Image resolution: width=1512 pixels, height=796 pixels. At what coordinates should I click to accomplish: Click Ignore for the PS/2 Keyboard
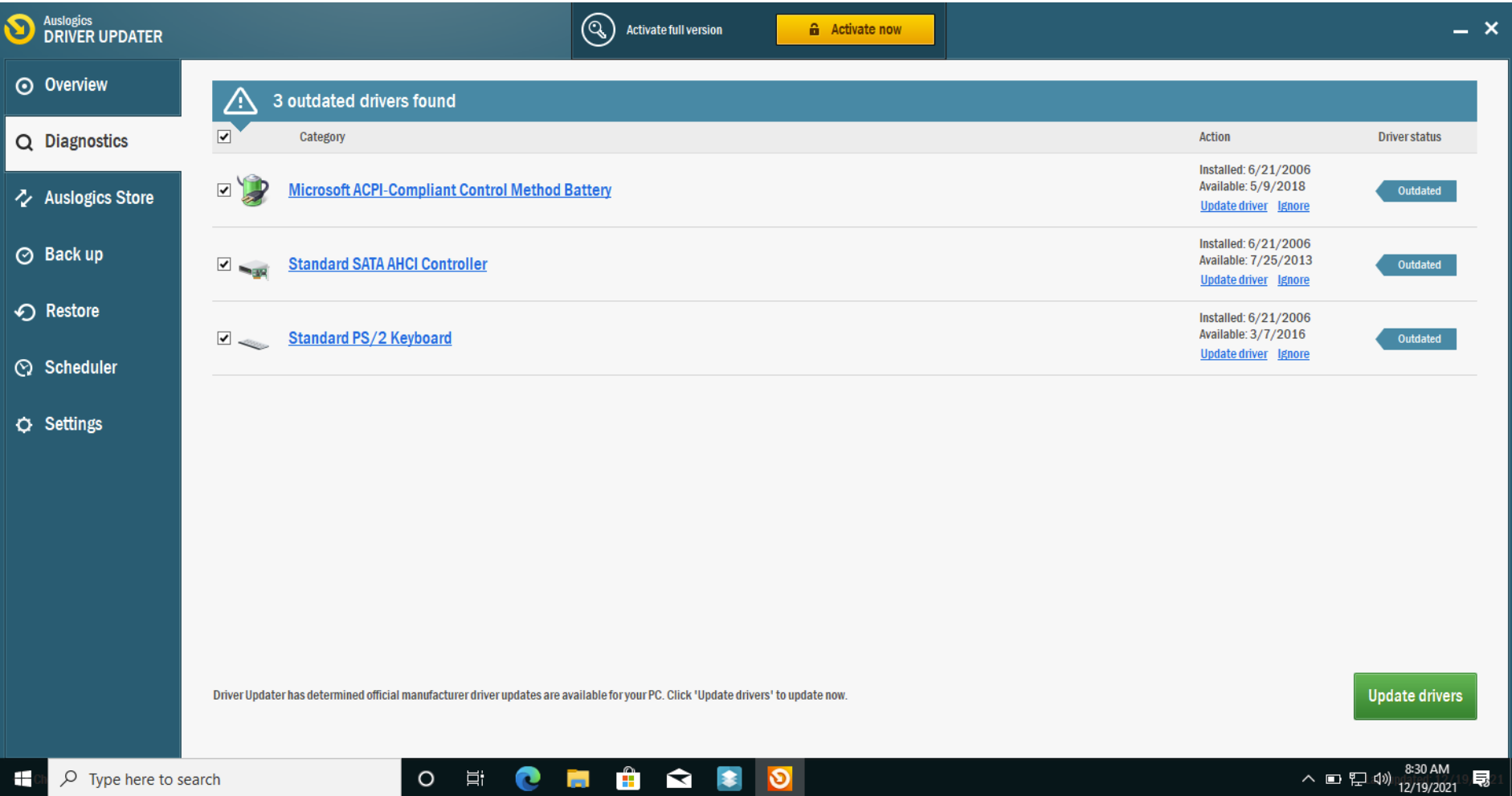(x=1293, y=354)
